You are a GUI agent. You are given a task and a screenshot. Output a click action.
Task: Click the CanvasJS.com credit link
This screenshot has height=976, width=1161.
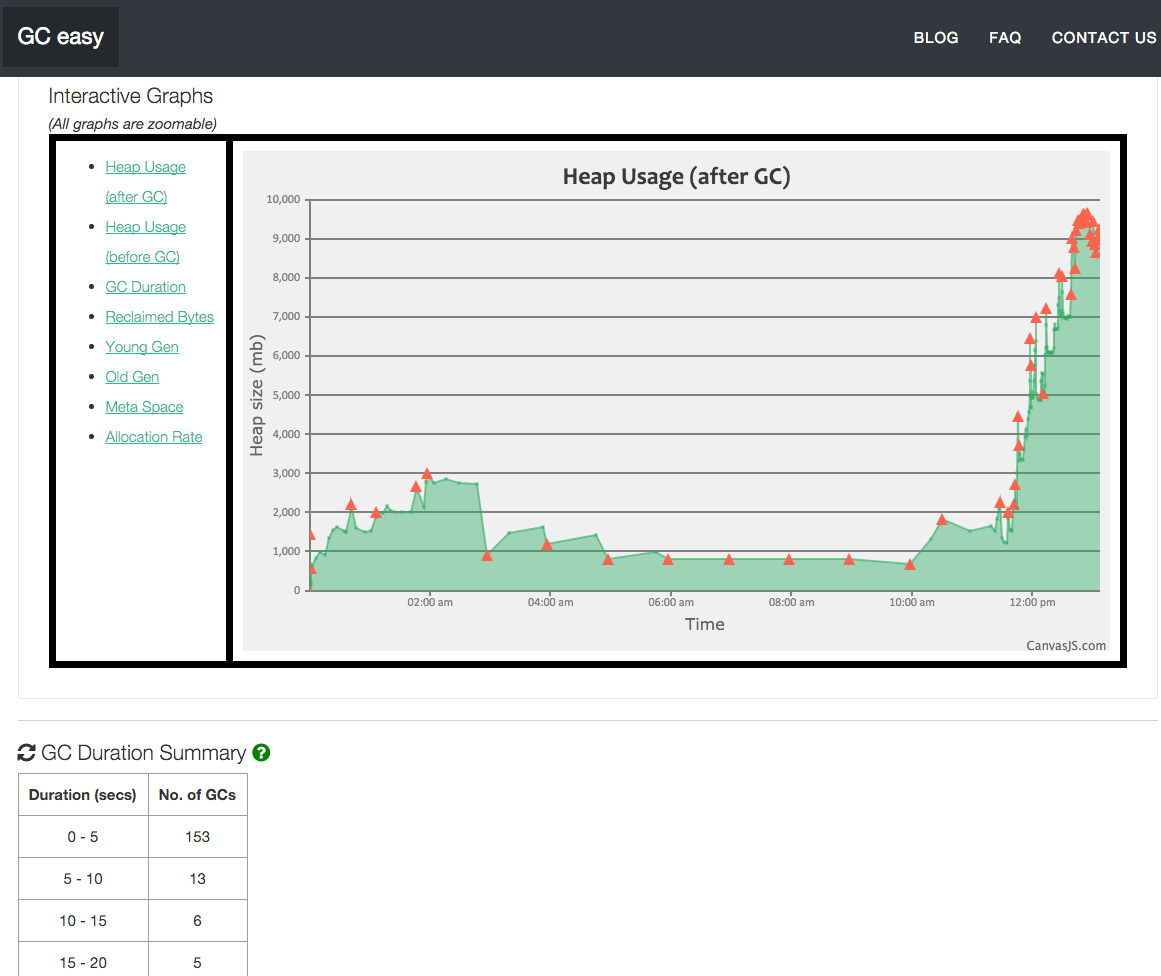click(x=1066, y=645)
